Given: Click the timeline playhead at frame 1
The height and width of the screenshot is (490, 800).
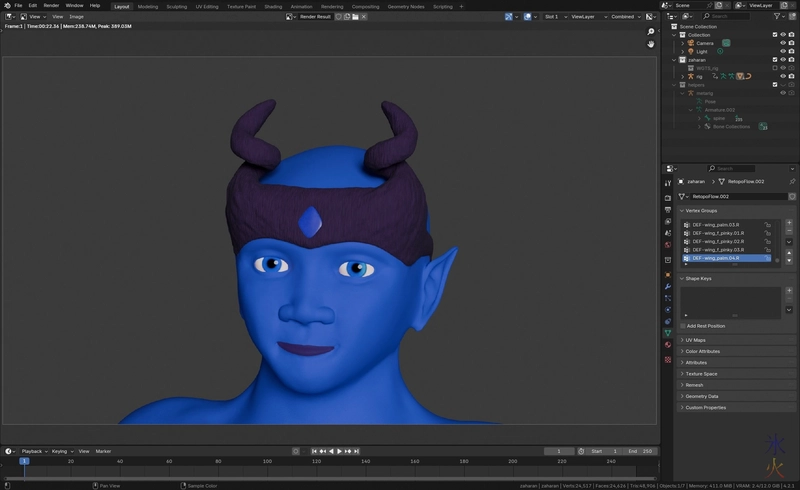Looking at the screenshot, I should coord(24,461).
